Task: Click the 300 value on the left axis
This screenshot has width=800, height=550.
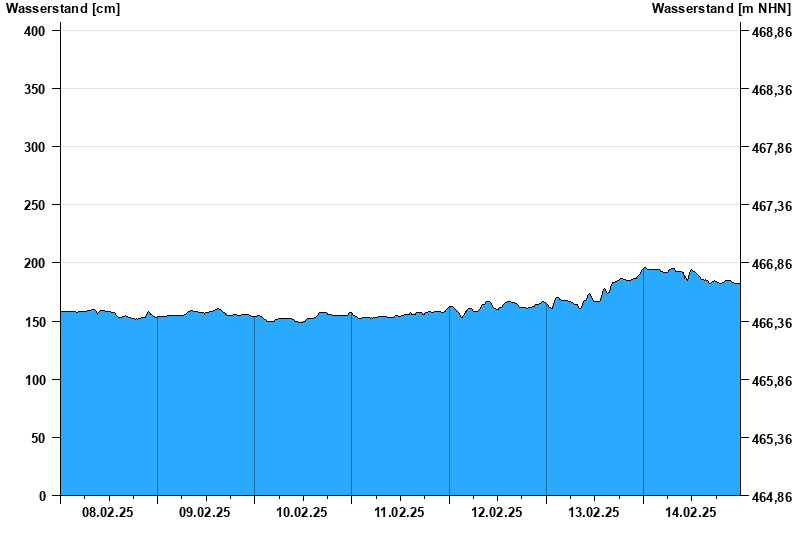Action: [x=36, y=147]
